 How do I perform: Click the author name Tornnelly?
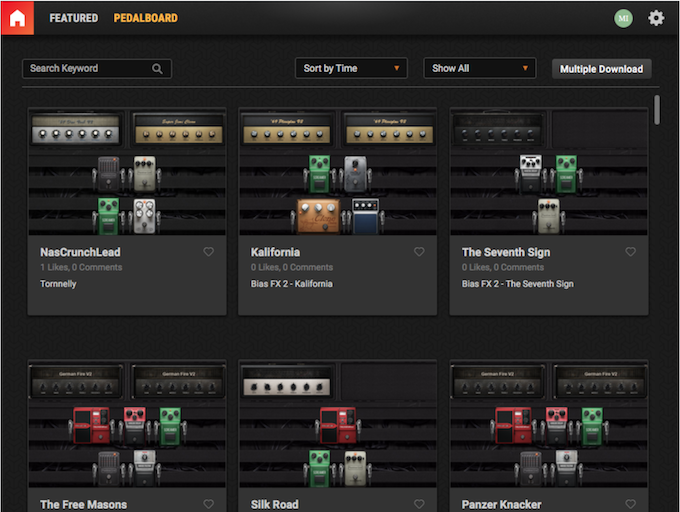[58, 284]
